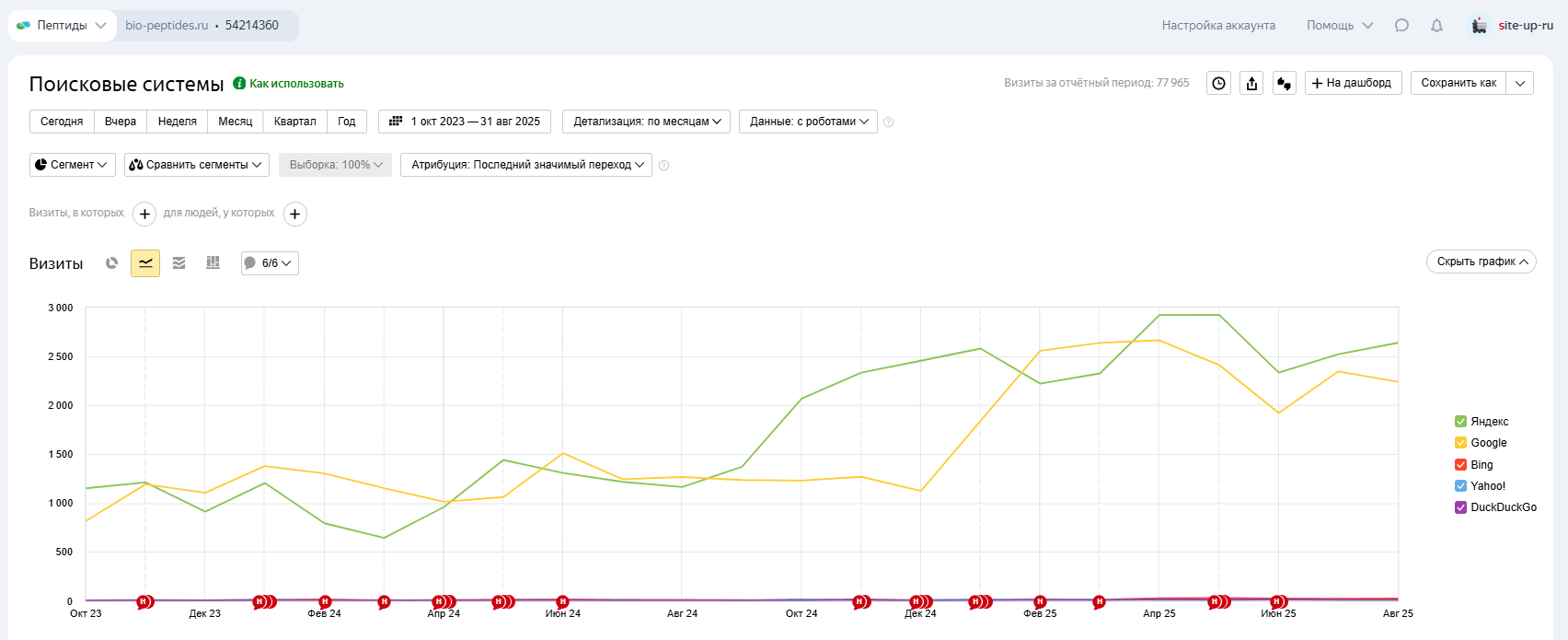1568x640 pixels.
Task: Click the На дашборд button
Action: click(x=1353, y=83)
